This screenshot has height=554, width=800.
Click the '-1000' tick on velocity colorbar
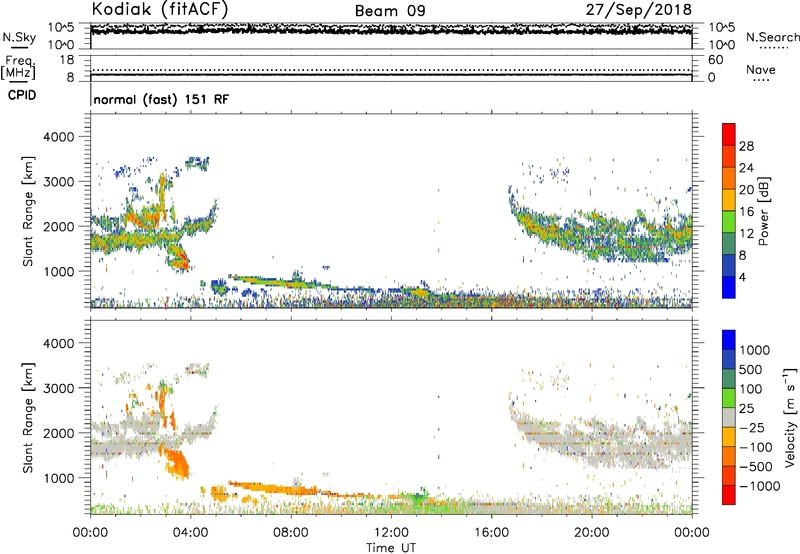759,486
